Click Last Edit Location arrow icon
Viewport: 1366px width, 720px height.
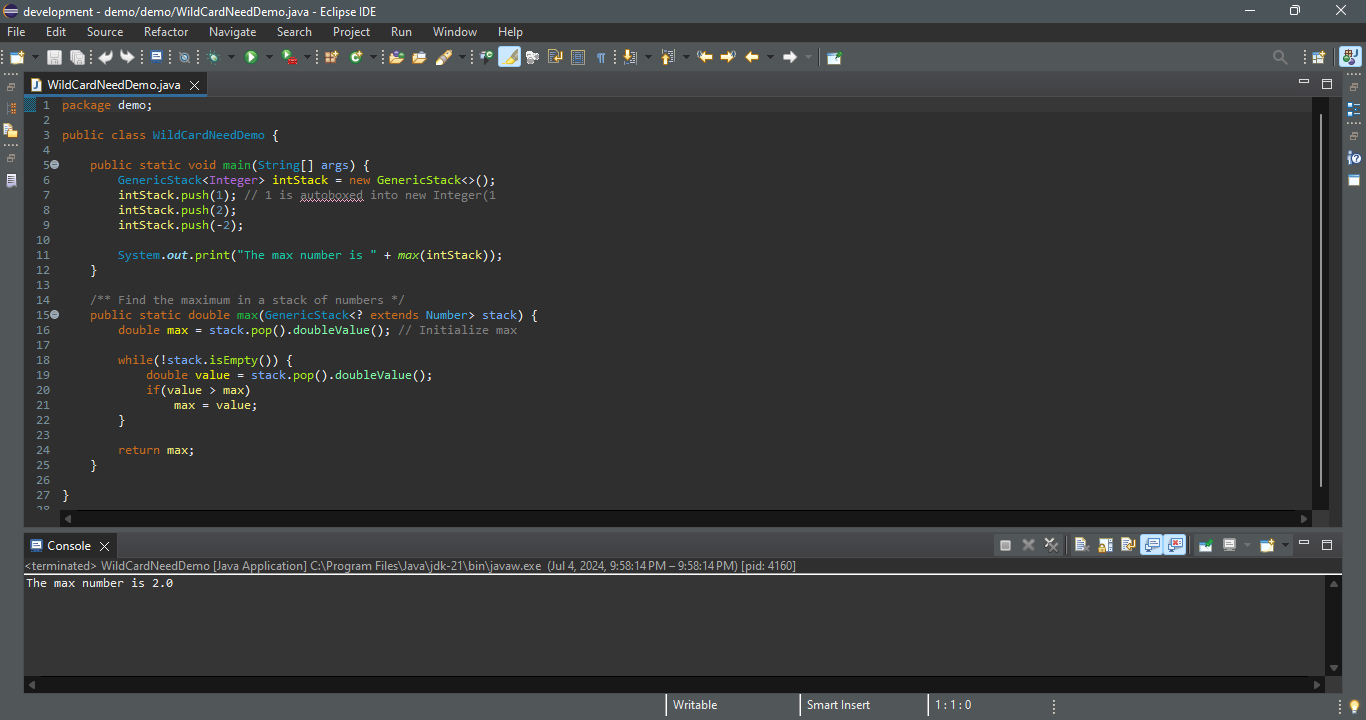point(706,57)
